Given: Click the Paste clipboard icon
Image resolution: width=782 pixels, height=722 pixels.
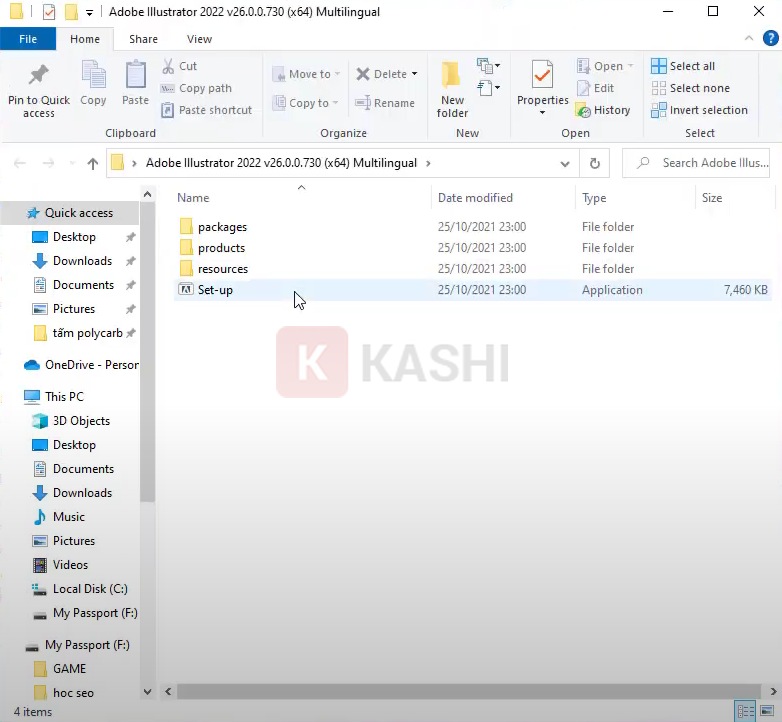Looking at the screenshot, I should pos(136,75).
